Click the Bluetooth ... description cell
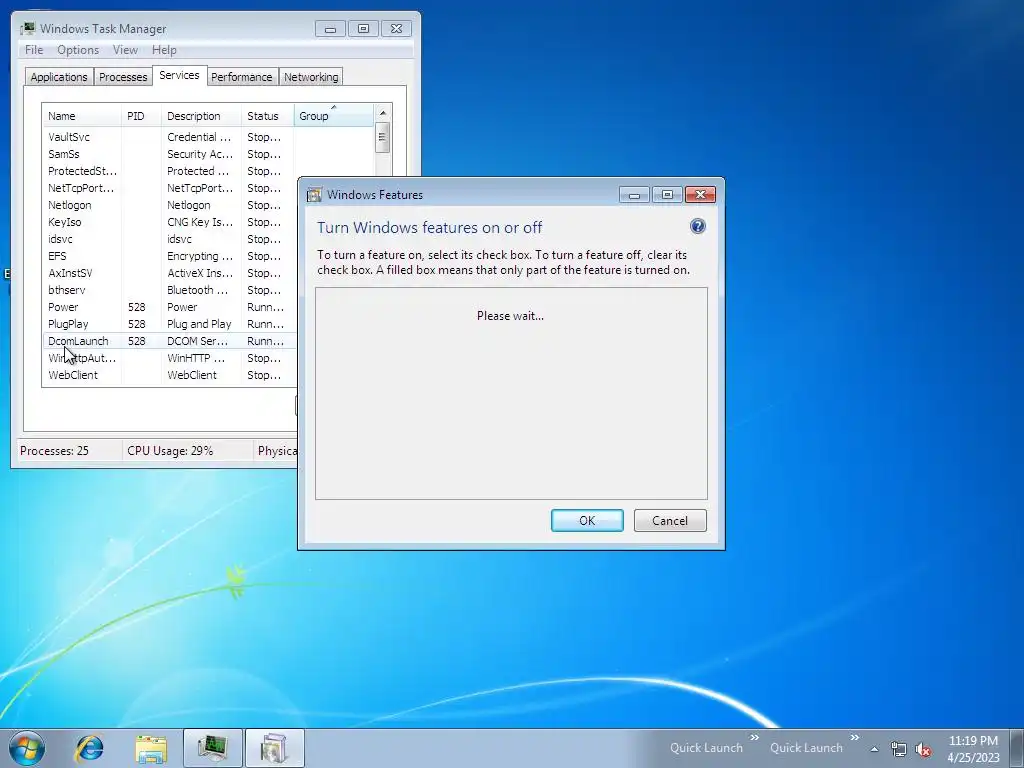This screenshot has height=768, width=1024. pos(198,290)
